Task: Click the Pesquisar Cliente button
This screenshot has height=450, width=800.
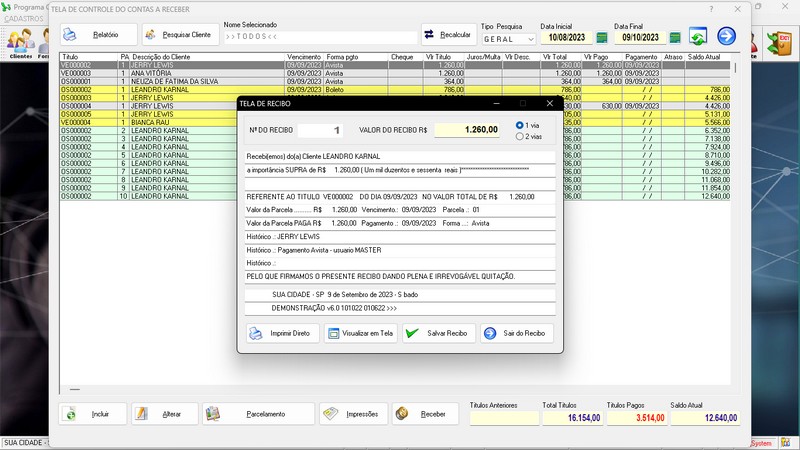Action: (x=181, y=35)
